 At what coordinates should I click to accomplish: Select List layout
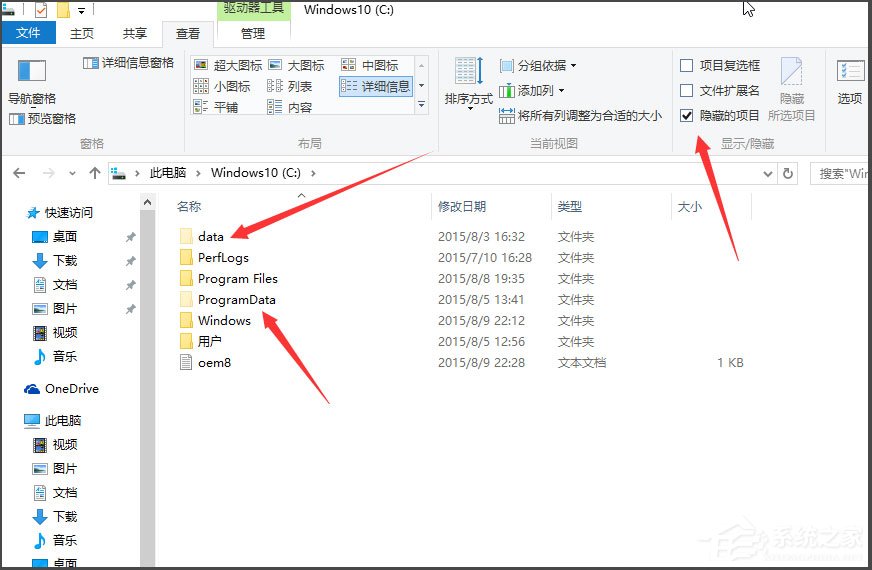pyautogui.click(x=290, y=86)
